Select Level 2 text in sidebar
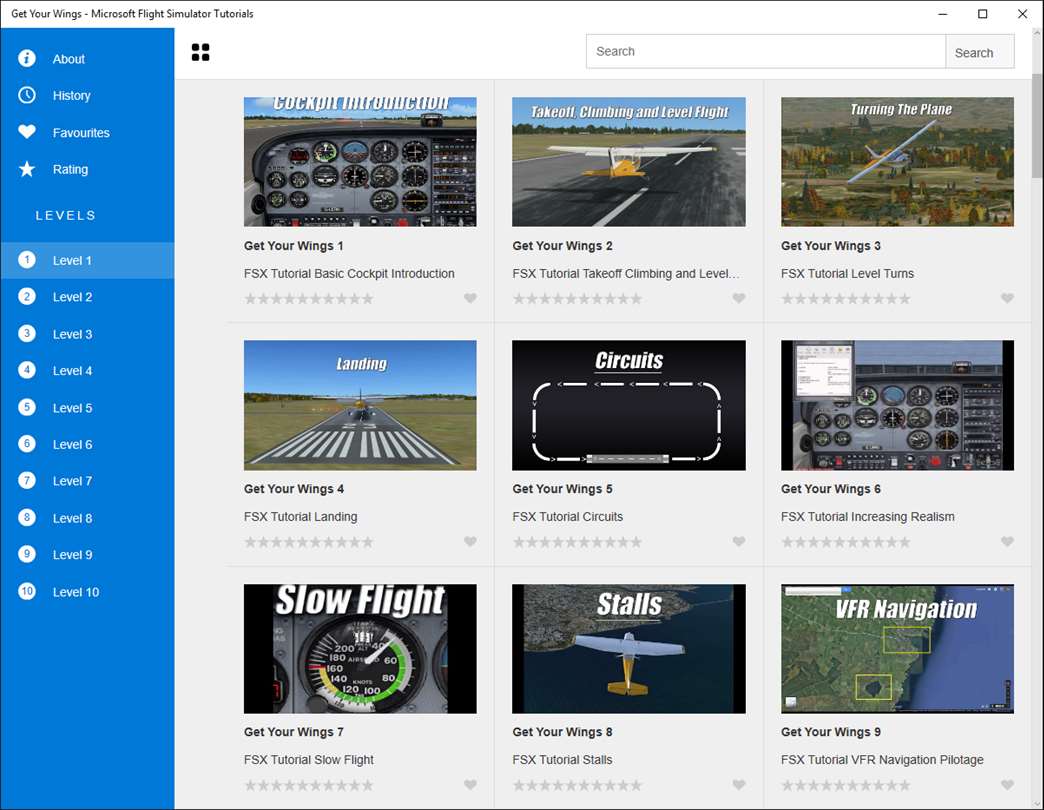1044x810 pixels. pos(73,298)
